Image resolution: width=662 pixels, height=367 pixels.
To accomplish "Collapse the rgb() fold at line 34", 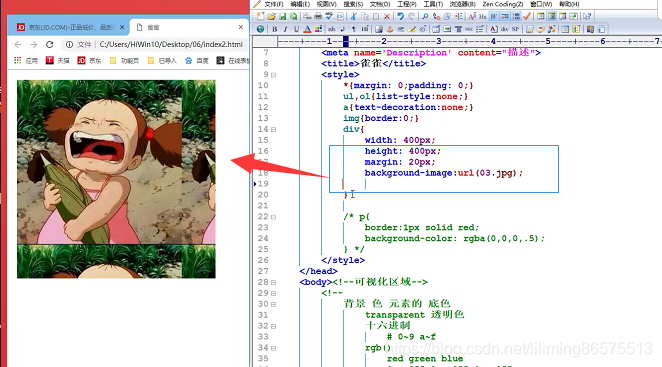I will (274, 348).
